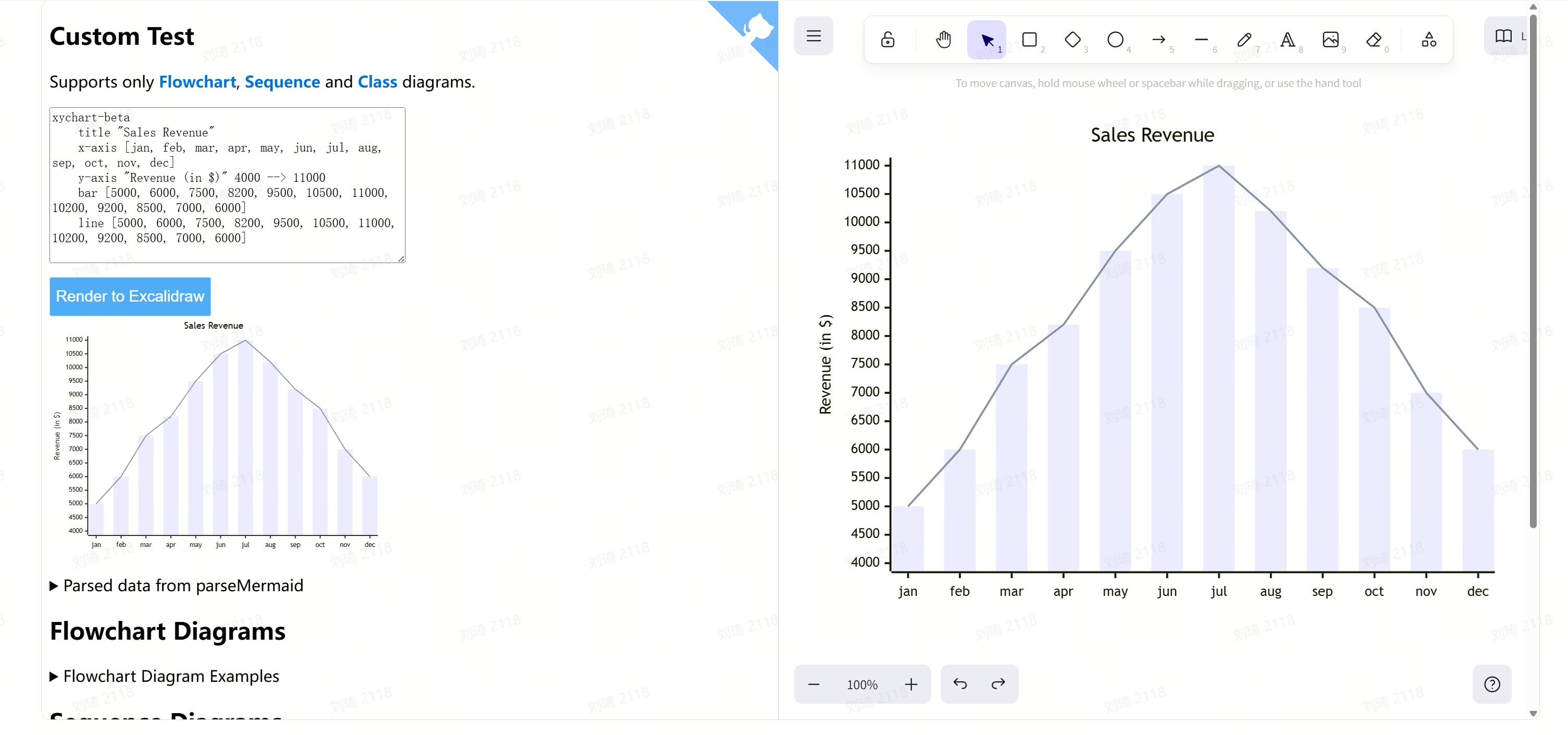Expand Parsed data from parseMermaid
Viewport: 1568px width, 735px height.
tap(177, 585)
